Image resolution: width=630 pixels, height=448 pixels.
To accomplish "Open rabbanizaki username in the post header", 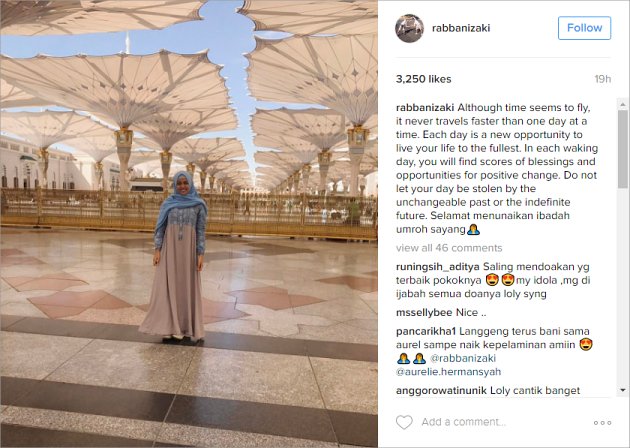I will (461, 28).
